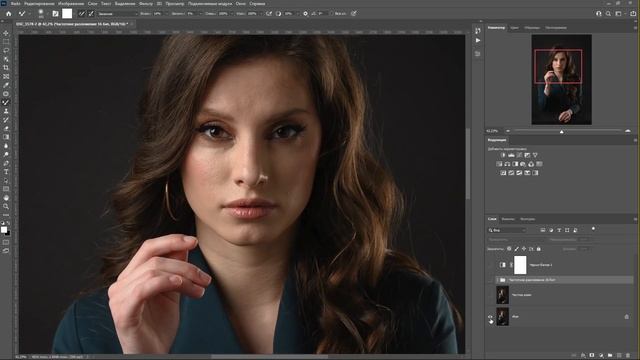Select the Rectangular Marquee tool
The height and width of the screenshot is (360, 640).
[x=6, y=42]
